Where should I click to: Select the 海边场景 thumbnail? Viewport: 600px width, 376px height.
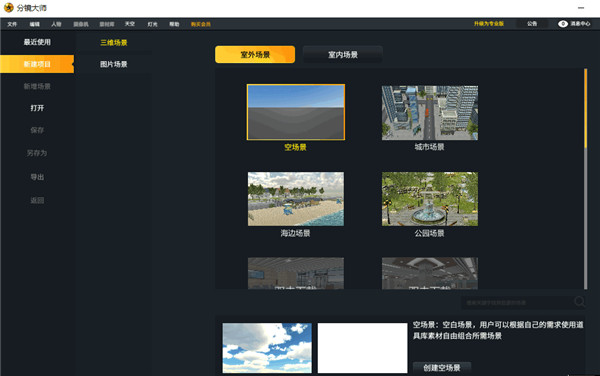pyautogui.click(x=296, y=199)
